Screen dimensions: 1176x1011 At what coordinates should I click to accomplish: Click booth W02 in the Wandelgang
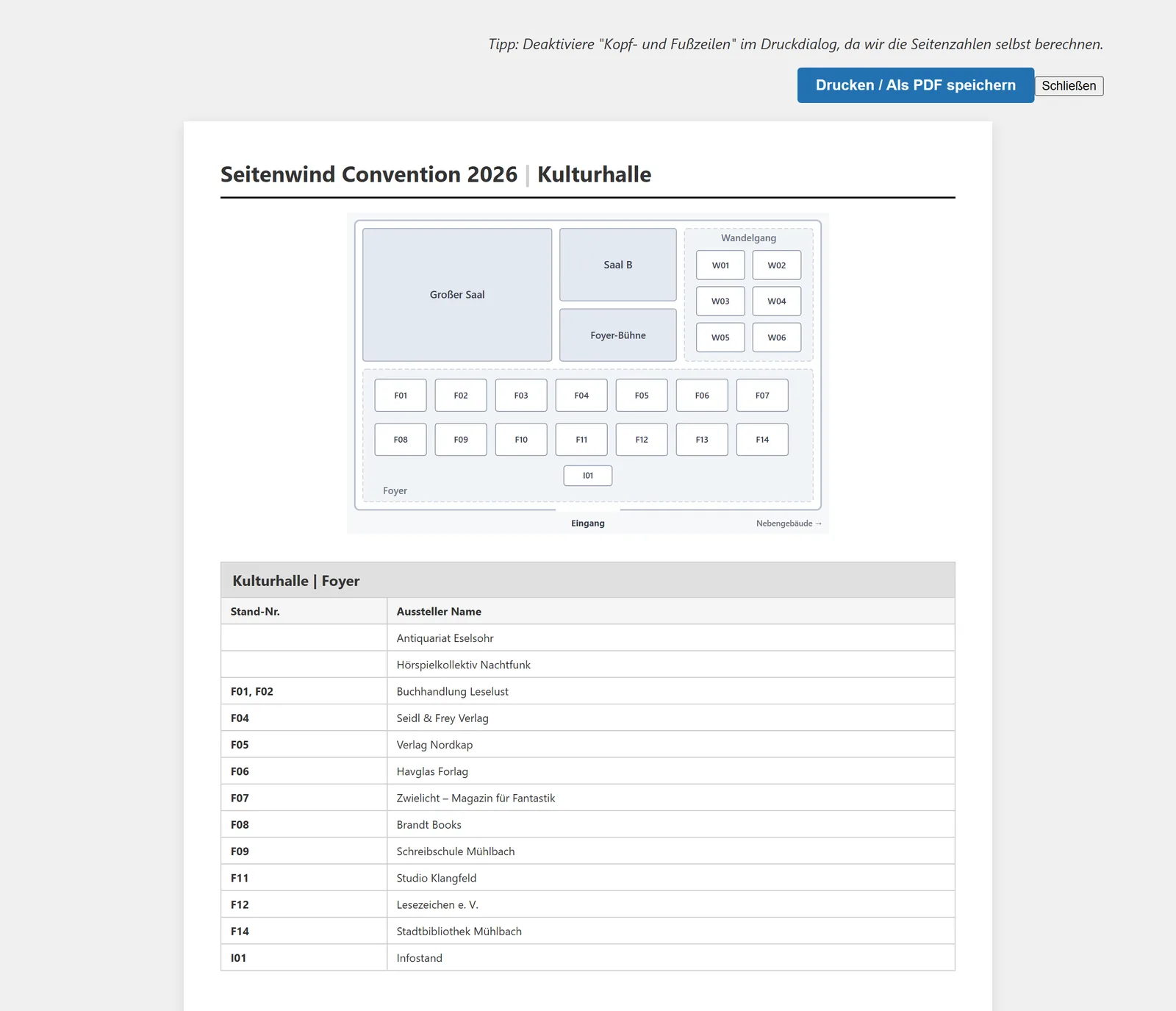point(777,265)
